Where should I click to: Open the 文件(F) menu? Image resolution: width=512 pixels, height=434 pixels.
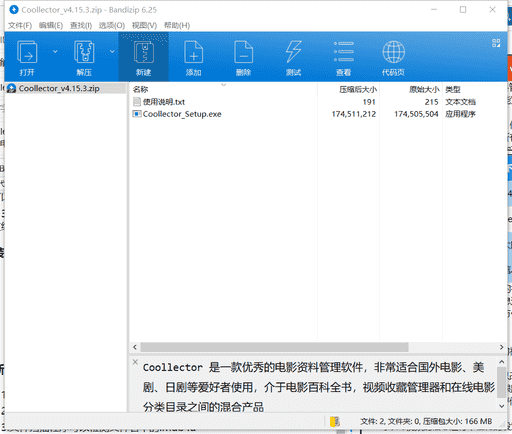click(20, 25)
